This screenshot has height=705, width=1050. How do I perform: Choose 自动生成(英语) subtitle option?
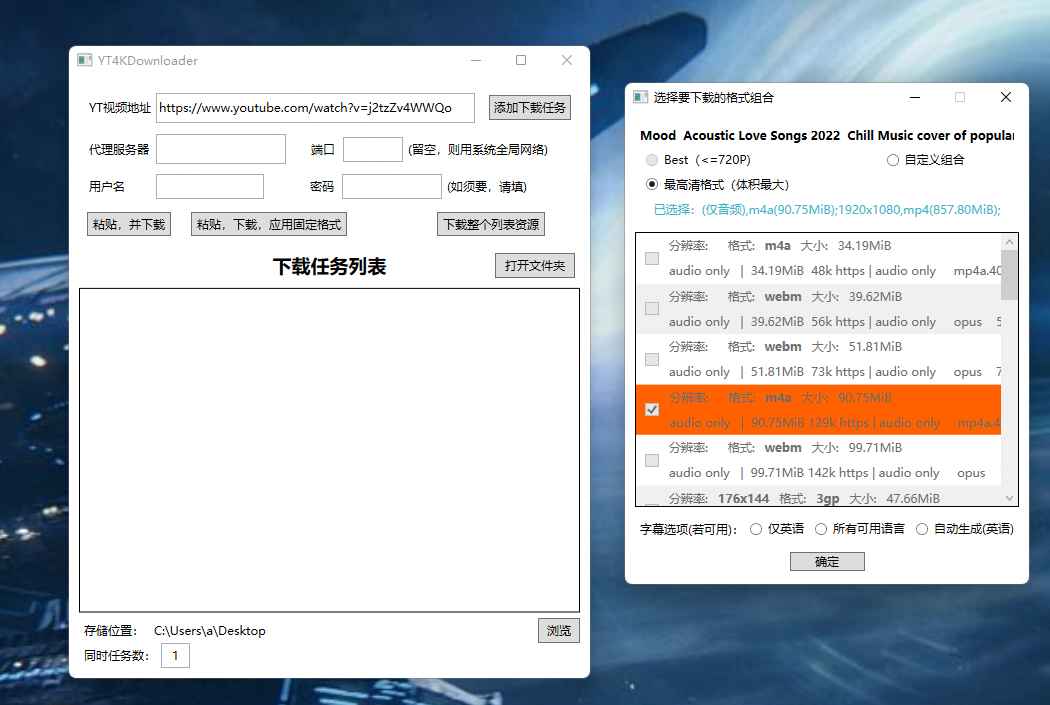coord(922,529)
